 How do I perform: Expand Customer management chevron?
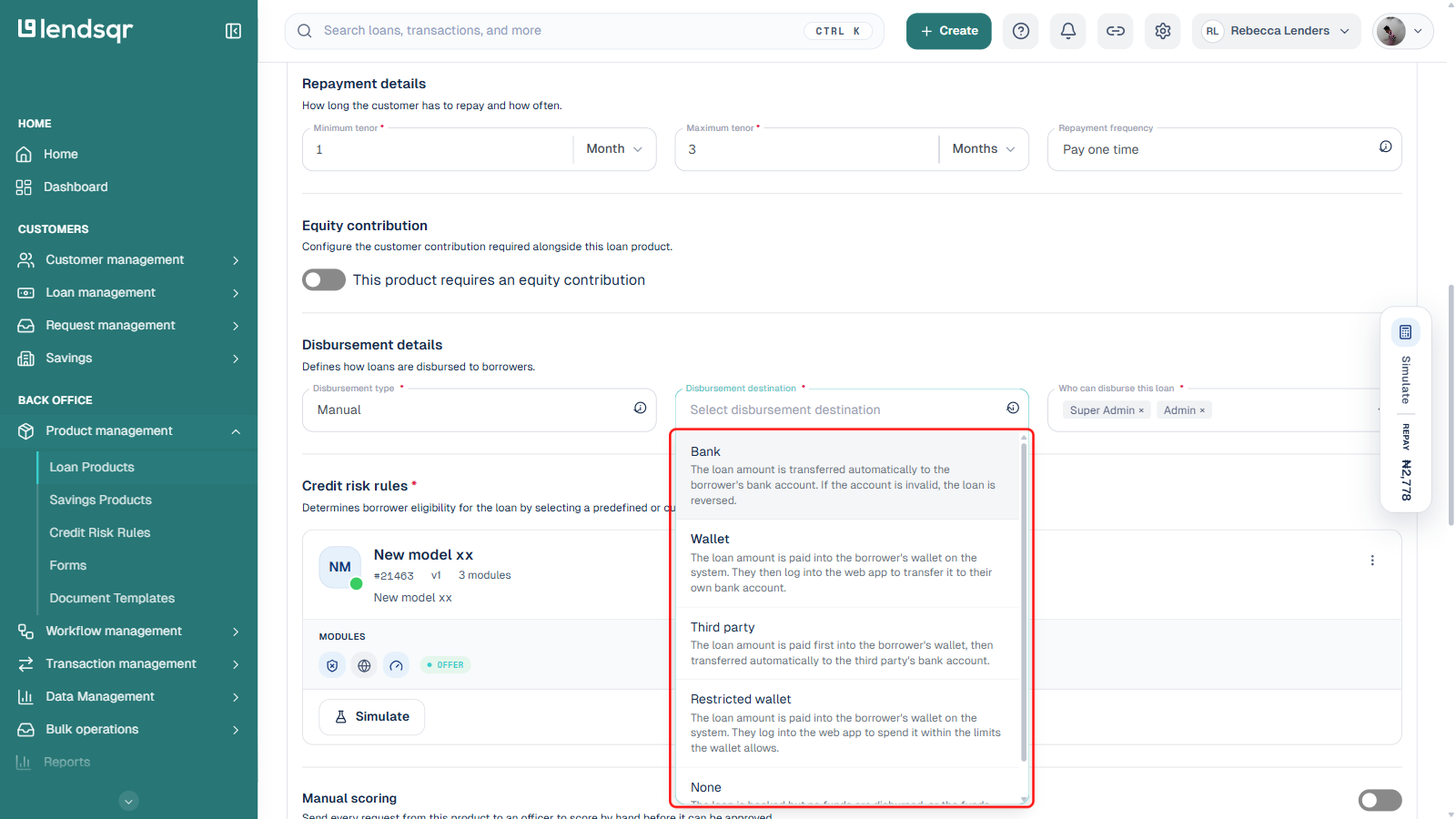pos(236,260)
